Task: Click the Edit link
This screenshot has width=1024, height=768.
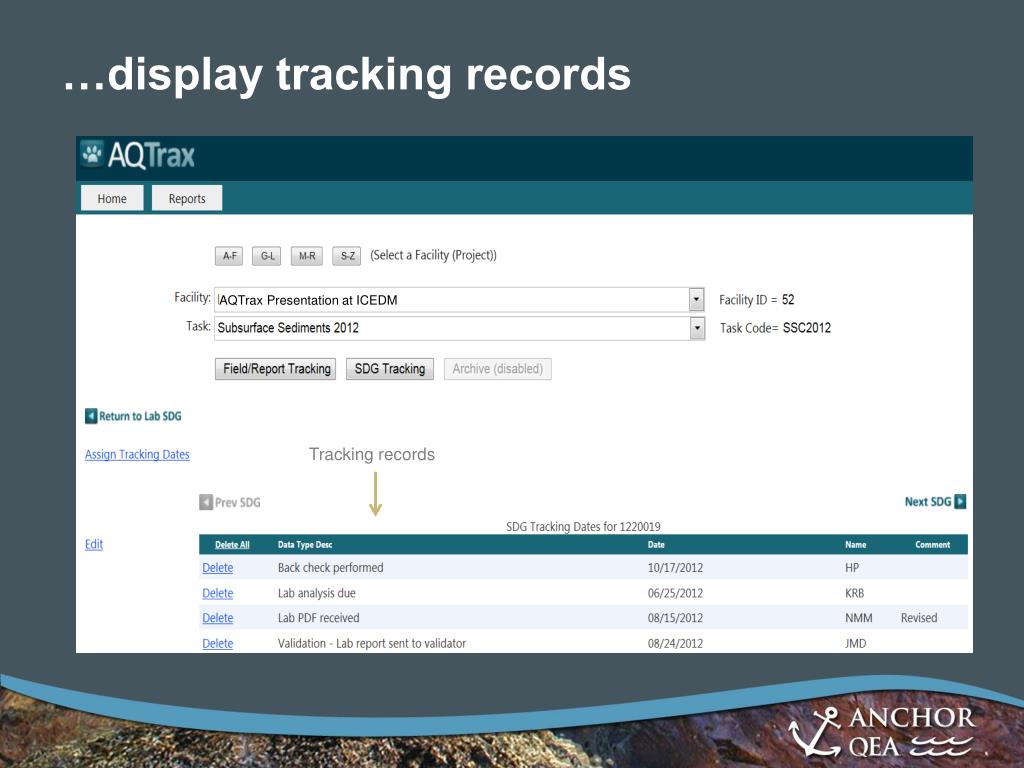Action: click(94, 544)
